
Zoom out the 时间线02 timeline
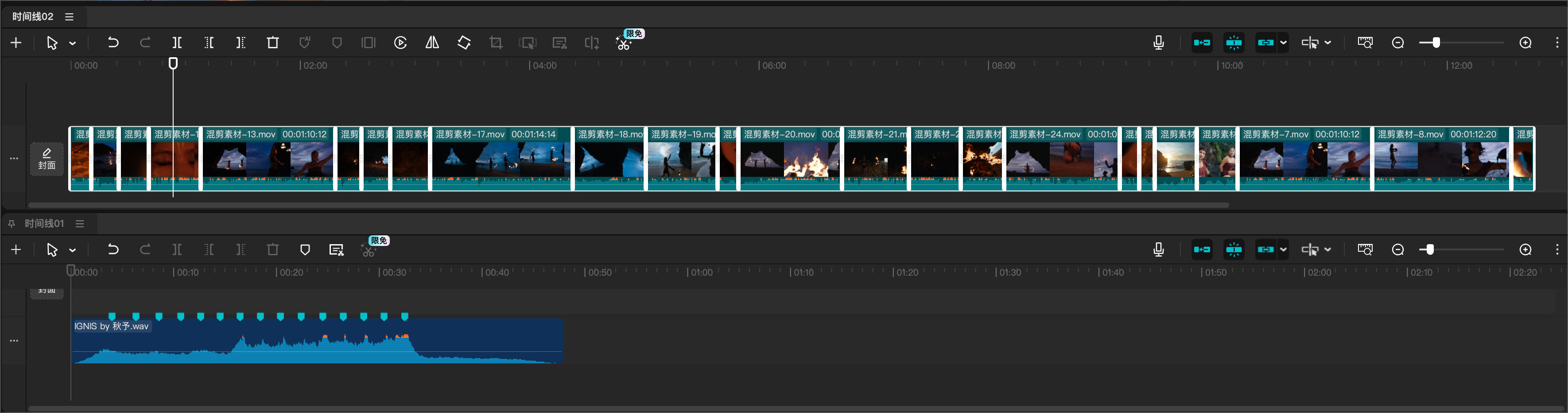click(1398, 43)
